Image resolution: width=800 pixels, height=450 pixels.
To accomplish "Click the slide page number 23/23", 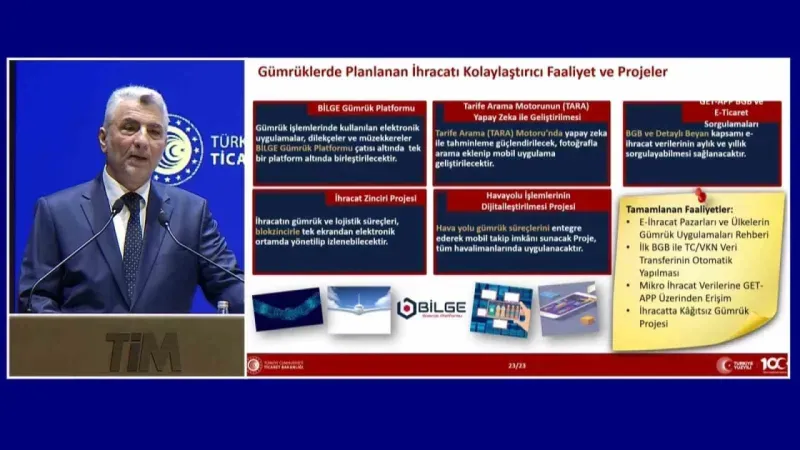I will click(516, 367).
